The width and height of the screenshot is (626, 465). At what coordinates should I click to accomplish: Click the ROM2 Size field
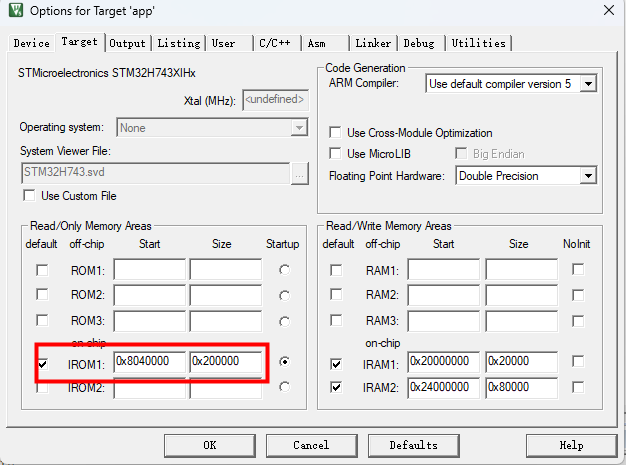(x=226, y=295)
